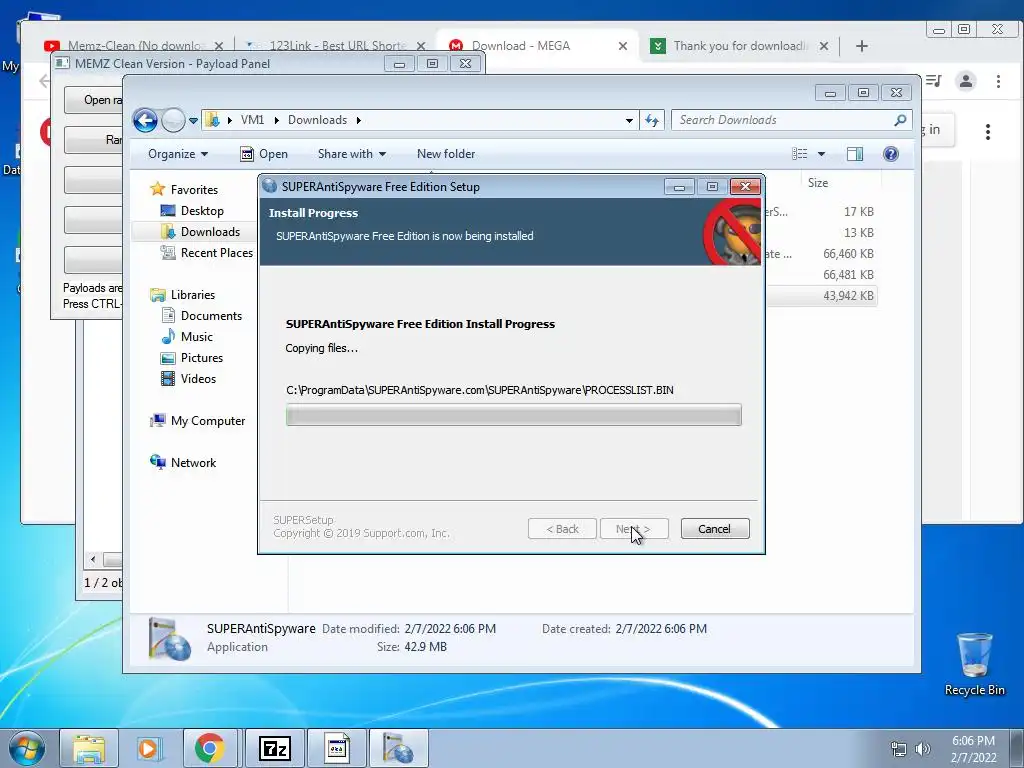The height and width of the screenshot is (768, 1024).
Task: Open Music library in navigation pane
Action: [197, 337]
